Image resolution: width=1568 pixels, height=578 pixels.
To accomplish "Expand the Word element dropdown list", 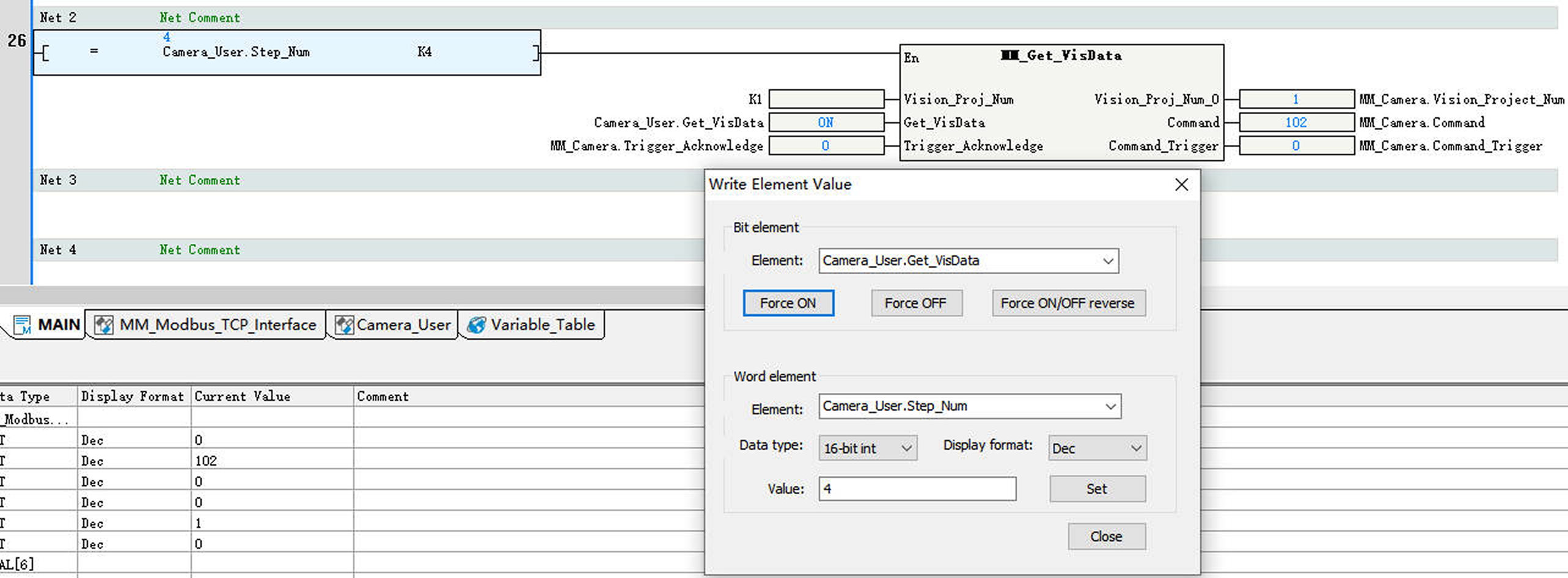I will tap(1110, 407).
